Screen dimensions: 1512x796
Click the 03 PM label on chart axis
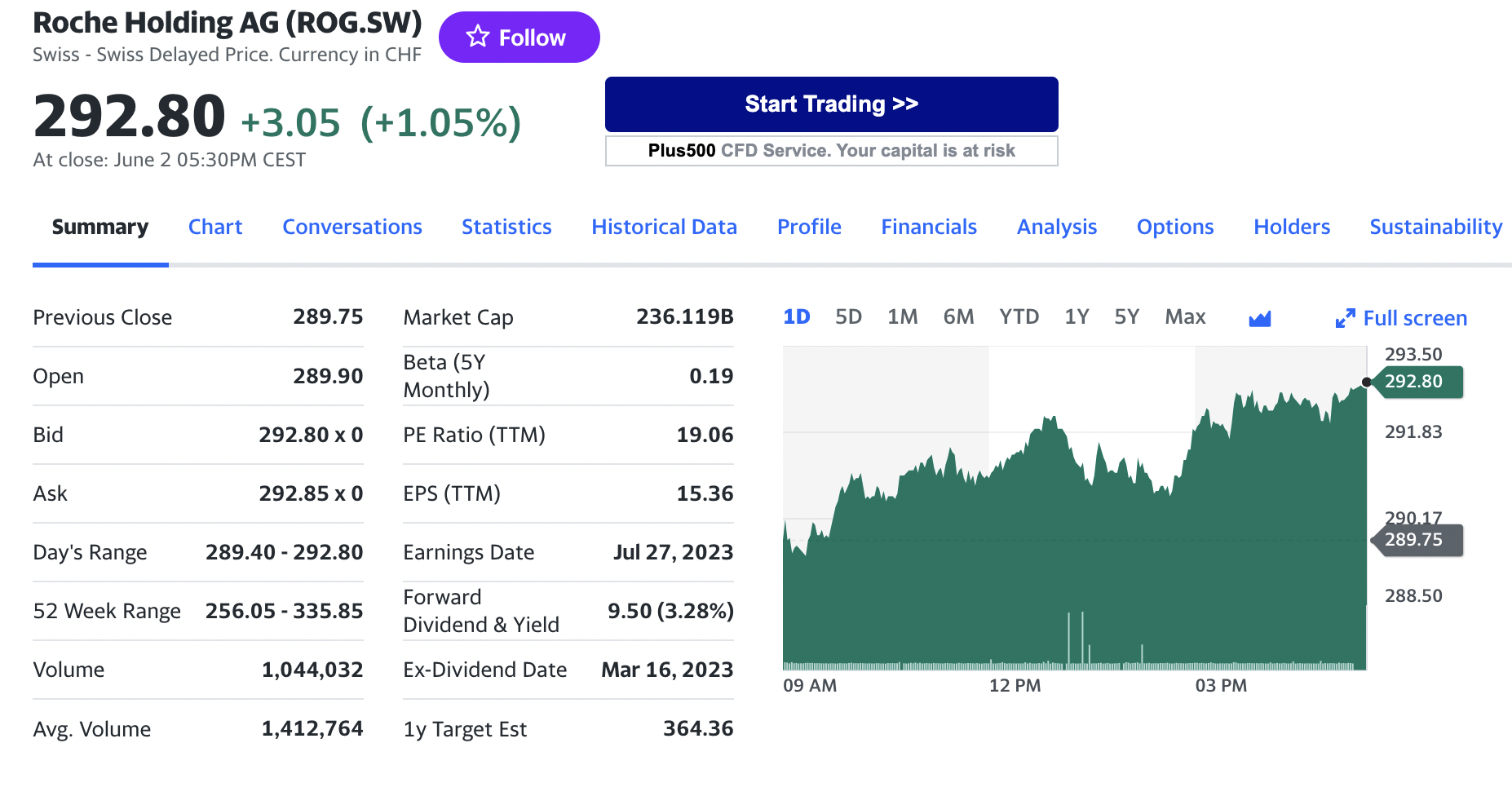(x=1221, y=686)
